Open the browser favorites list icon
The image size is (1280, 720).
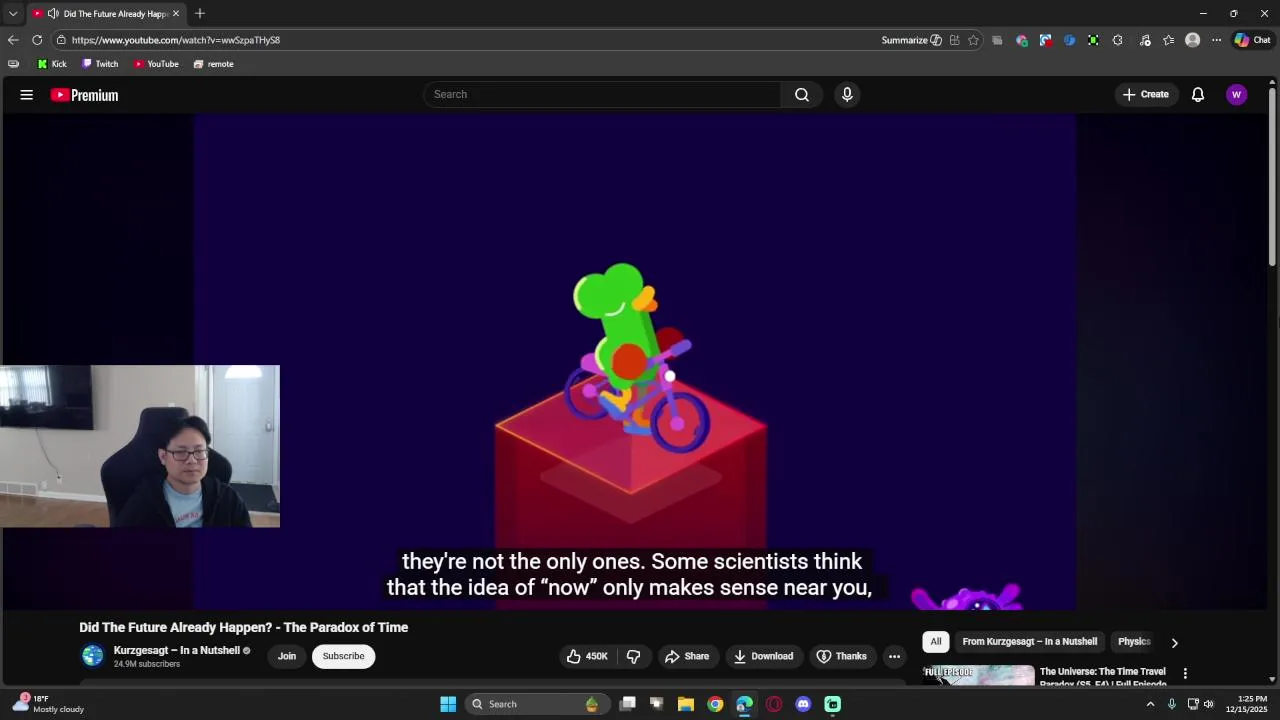(x=1168, y=40)
